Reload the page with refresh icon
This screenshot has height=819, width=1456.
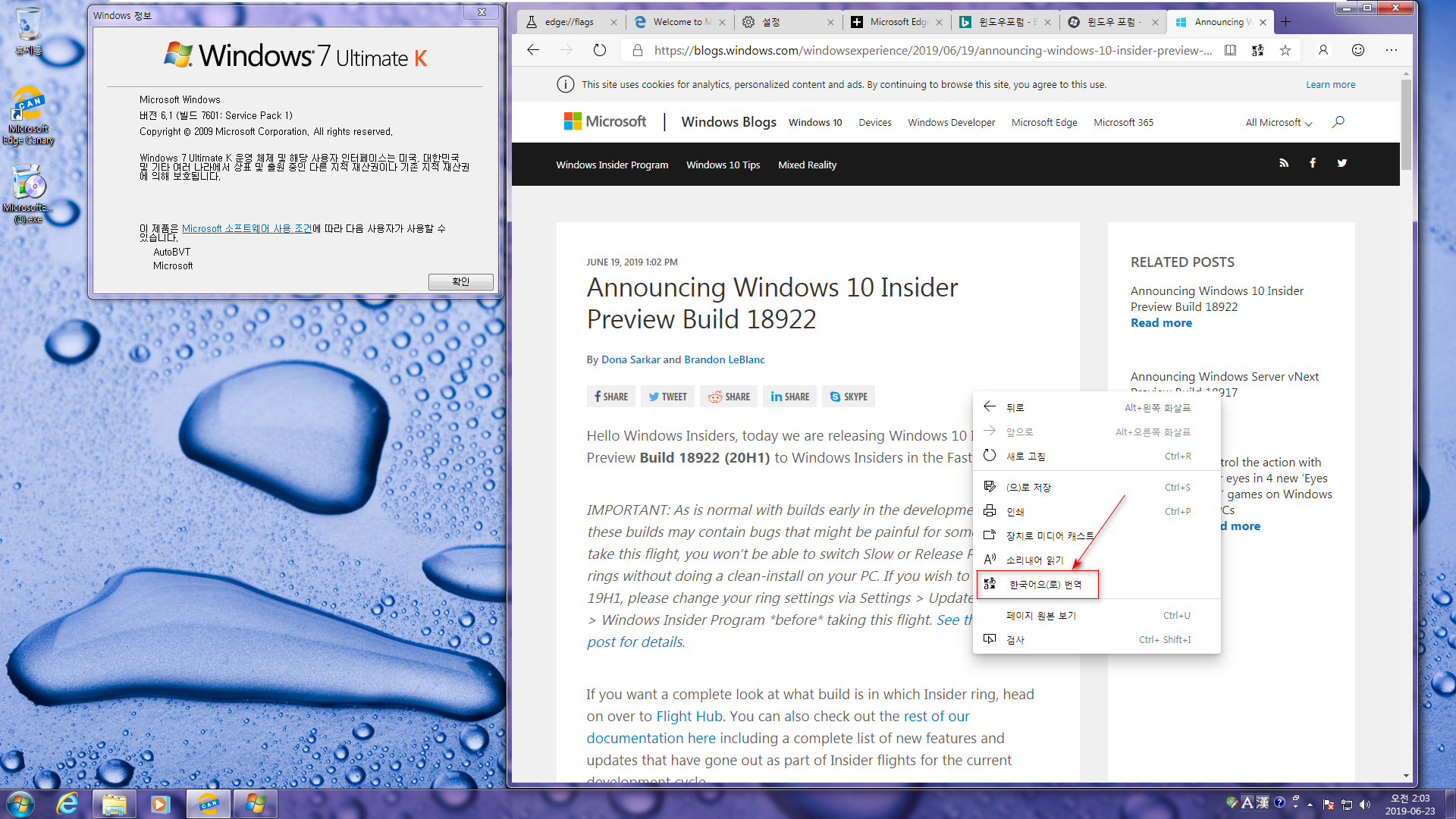tap(600, 50)
